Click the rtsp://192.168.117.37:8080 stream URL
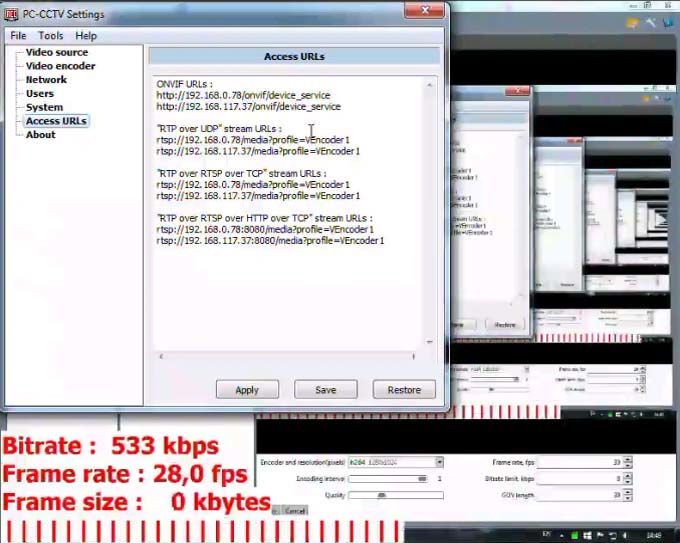 tap(270, 241)
